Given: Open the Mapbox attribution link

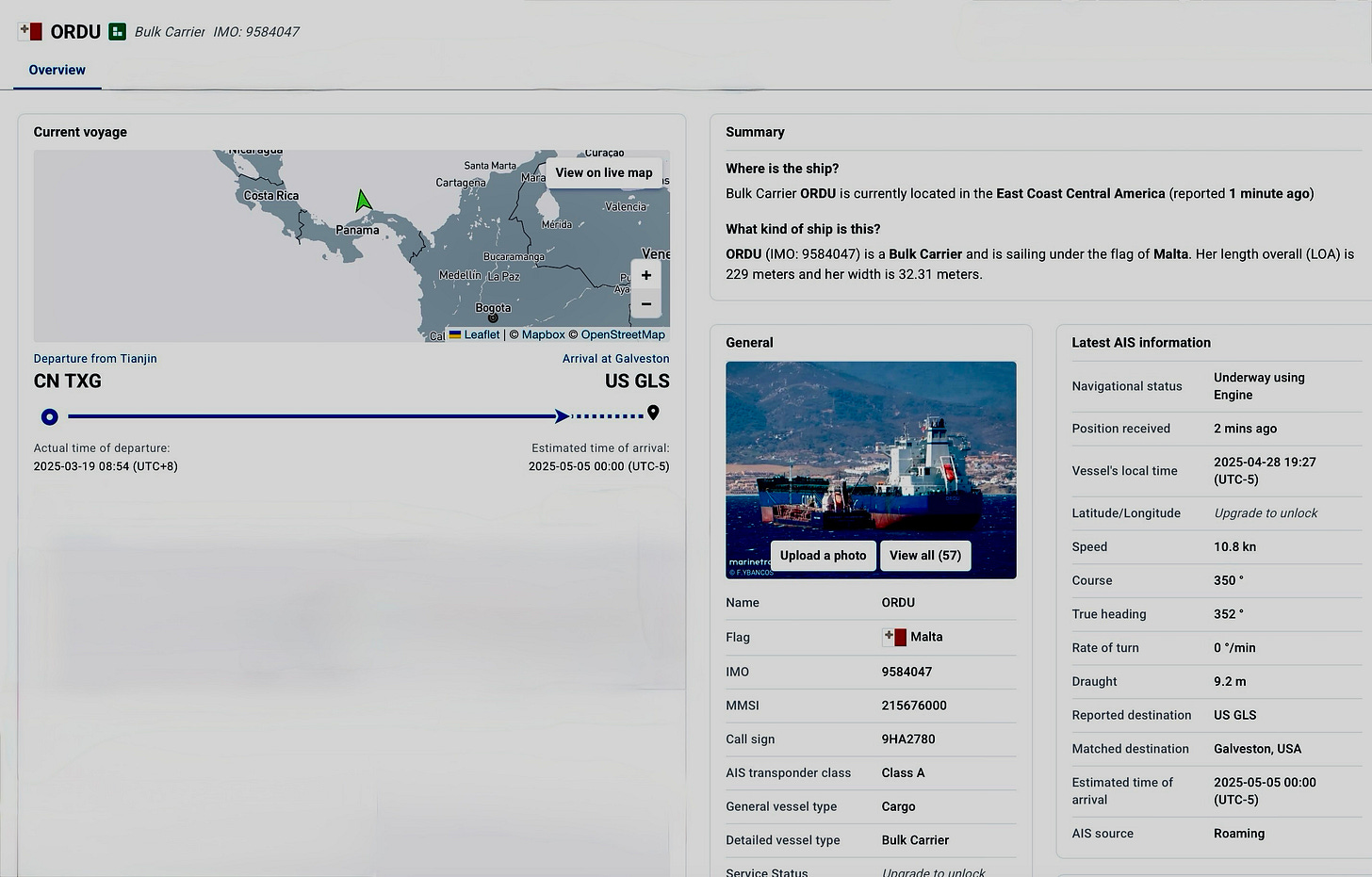Looking at the screenshot, I should tap(543, 334).
